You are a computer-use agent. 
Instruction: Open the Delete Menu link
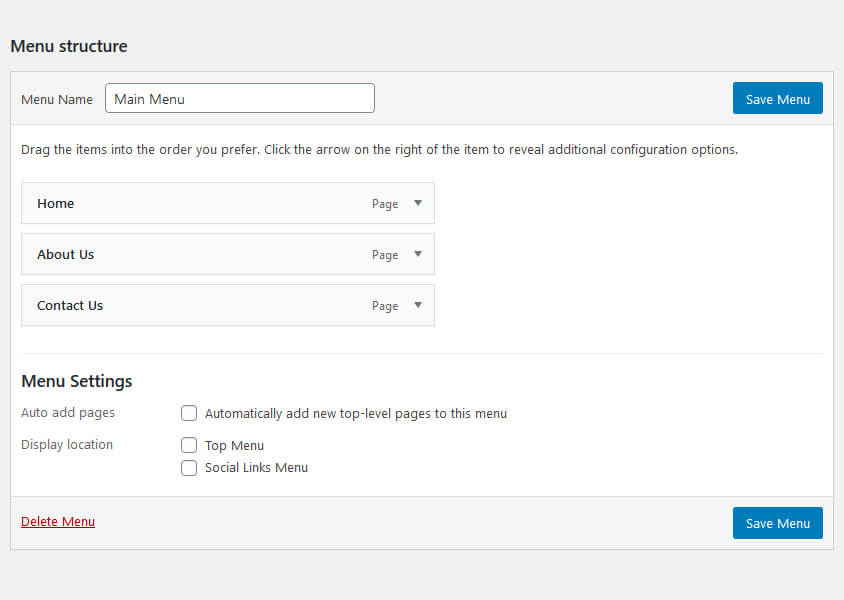[57, 521]
